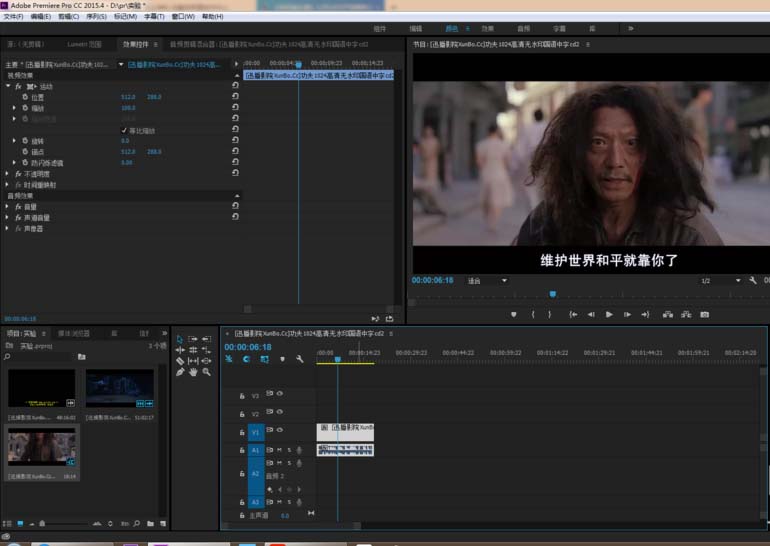Select the Hand tool
Screen dimensions: 770x546
coord(193,372)
